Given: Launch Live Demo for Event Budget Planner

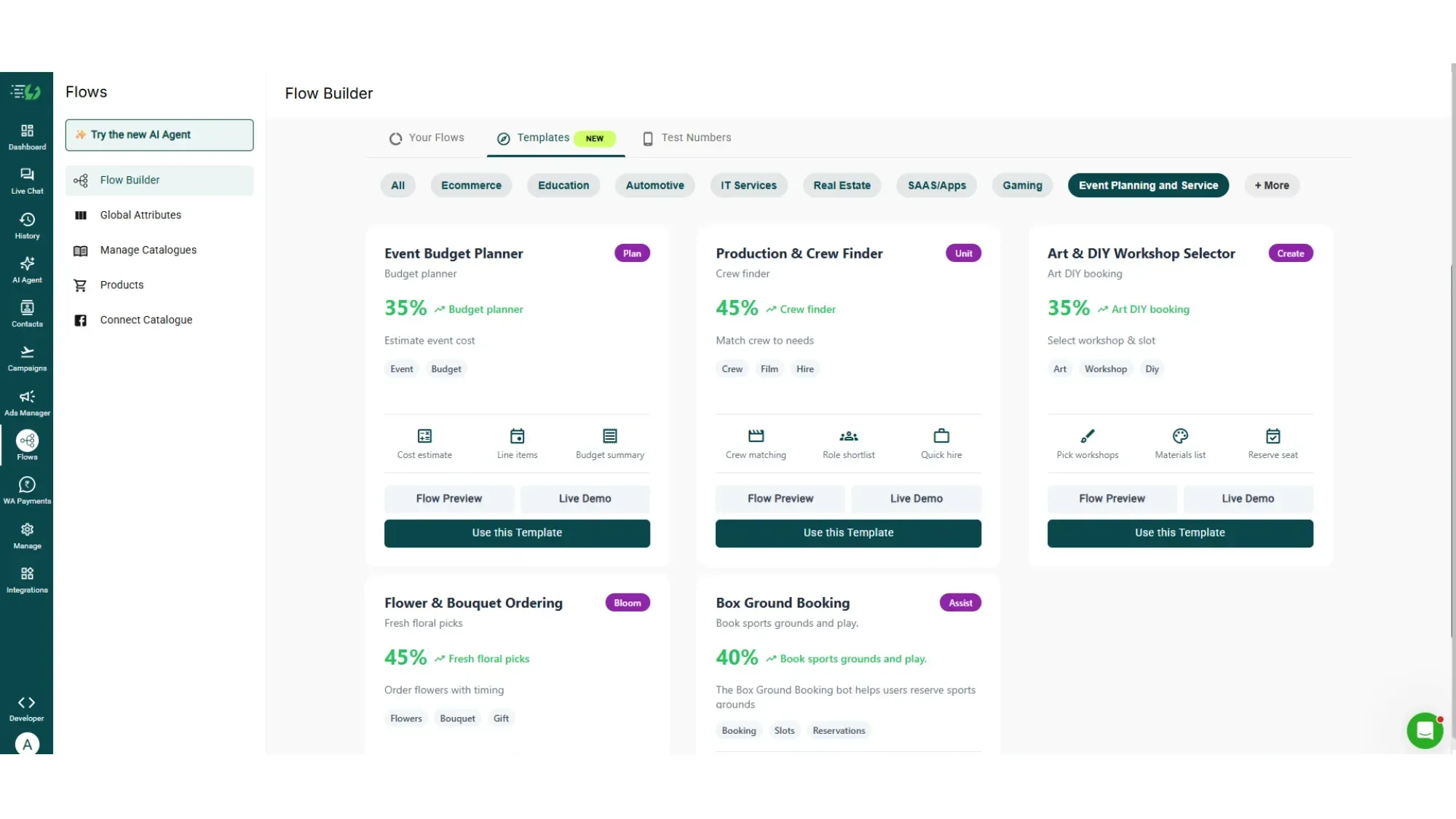Looking at the screenshot, I should 585,499.
